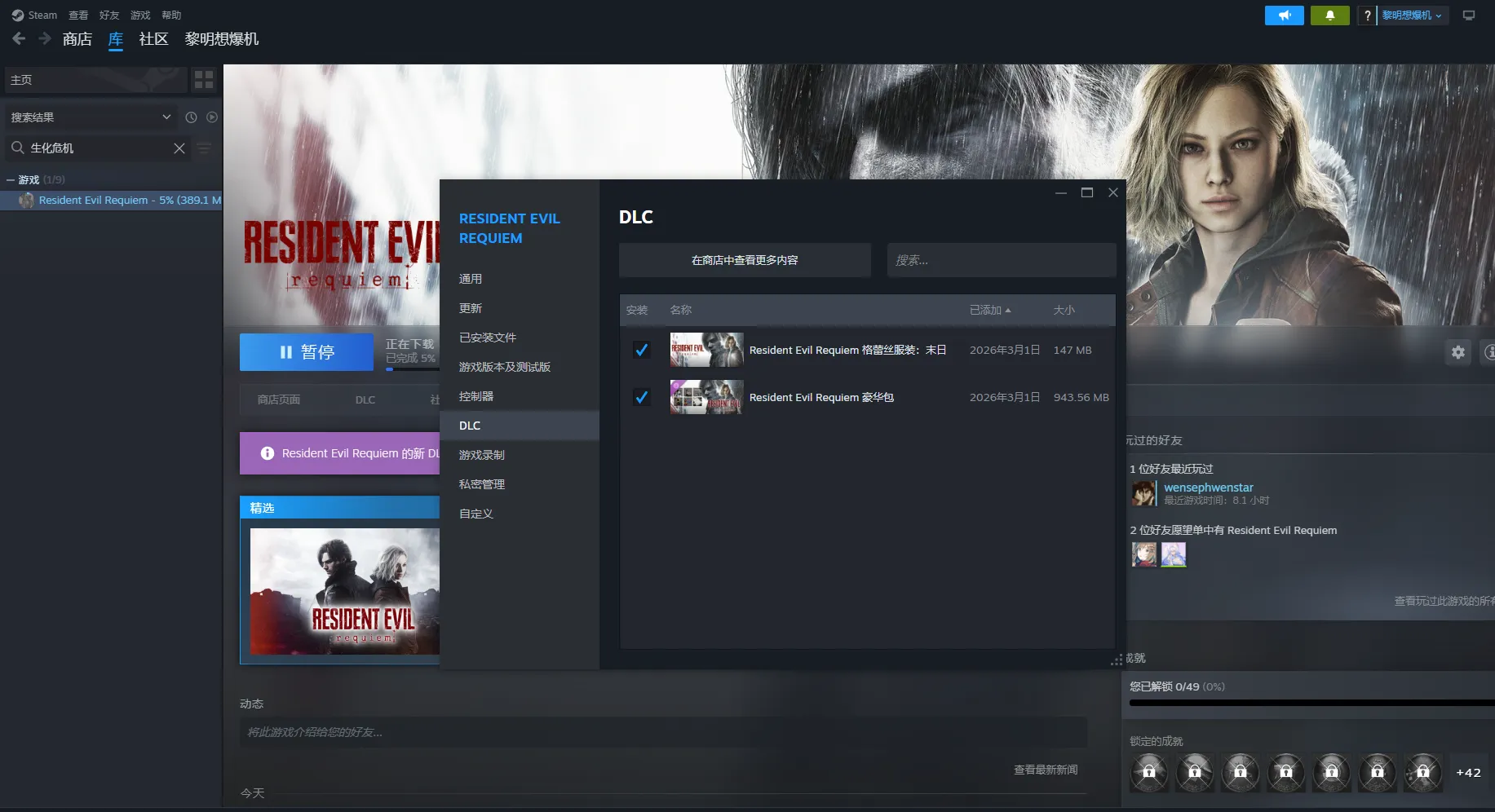This screenshot has width=1495, height=812.
Task: Pause the download with 暂停 button
Action: [x=307, y=352]
